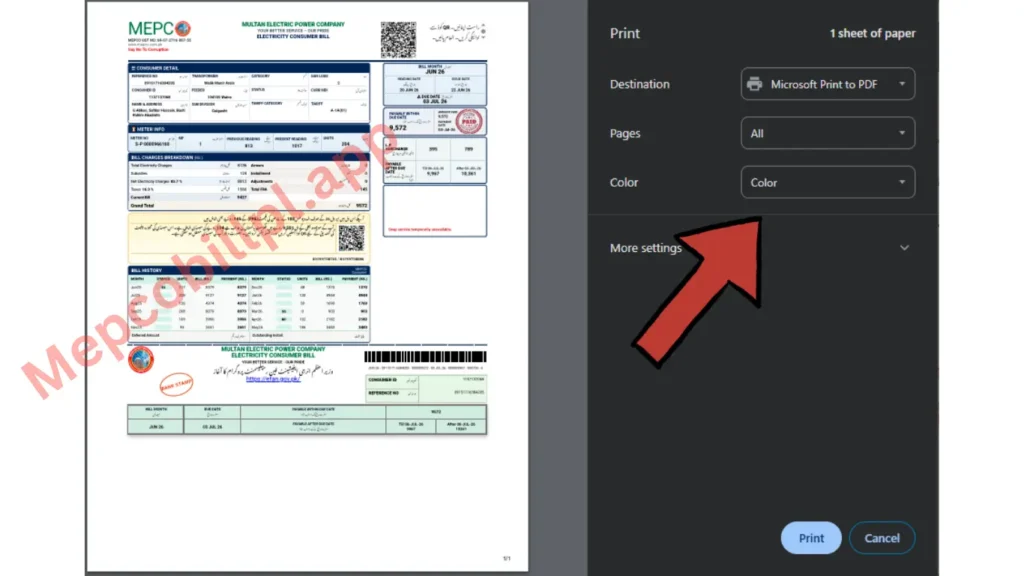Click the printer icon in Destination field

[754, 84]
